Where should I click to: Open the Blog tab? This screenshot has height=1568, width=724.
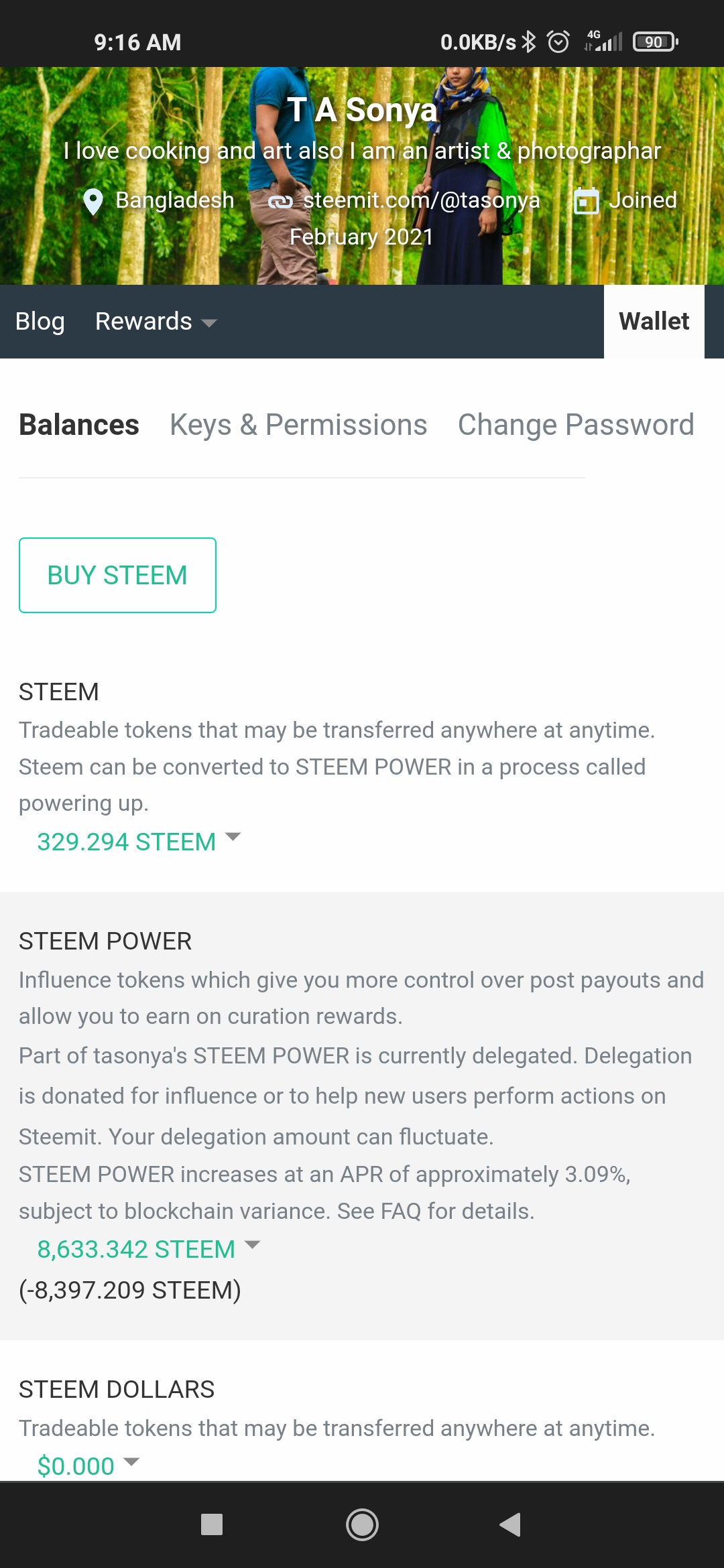tap(40, 322)
